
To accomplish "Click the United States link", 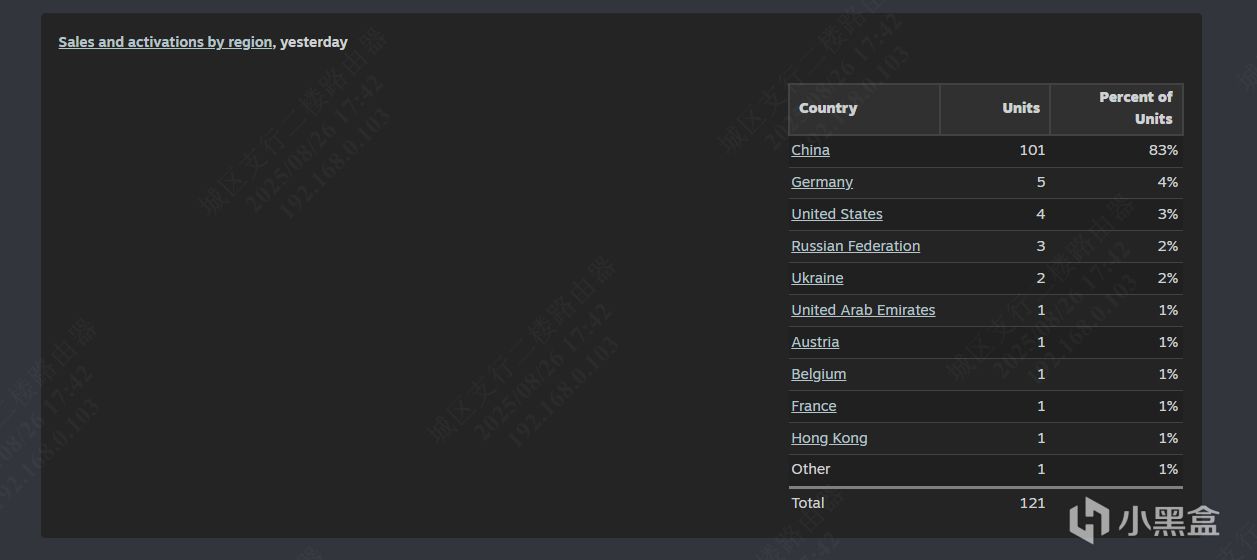I will (x=837, y=214).
